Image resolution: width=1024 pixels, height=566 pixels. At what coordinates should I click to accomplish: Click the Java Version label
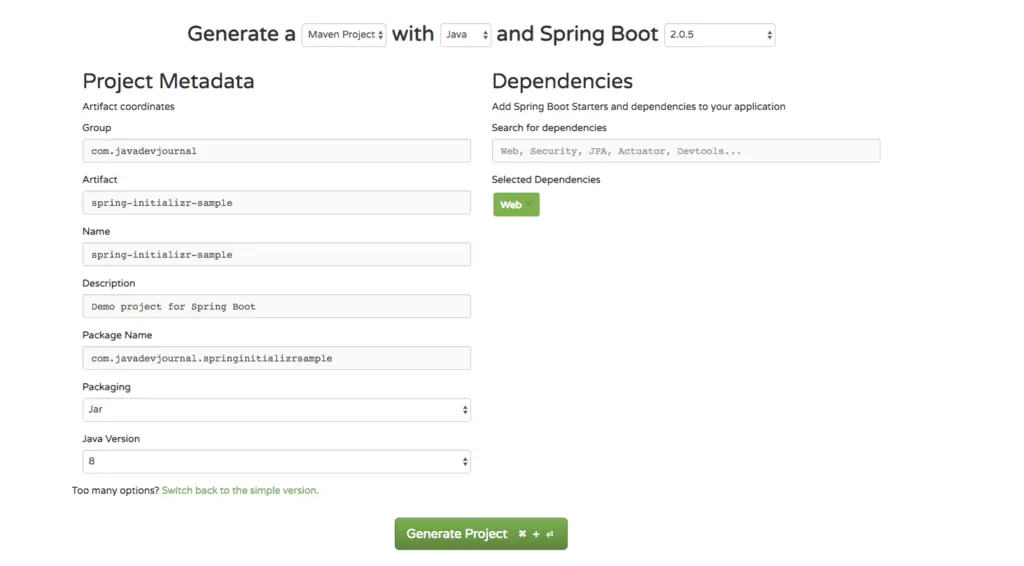[x=111, y=439]
